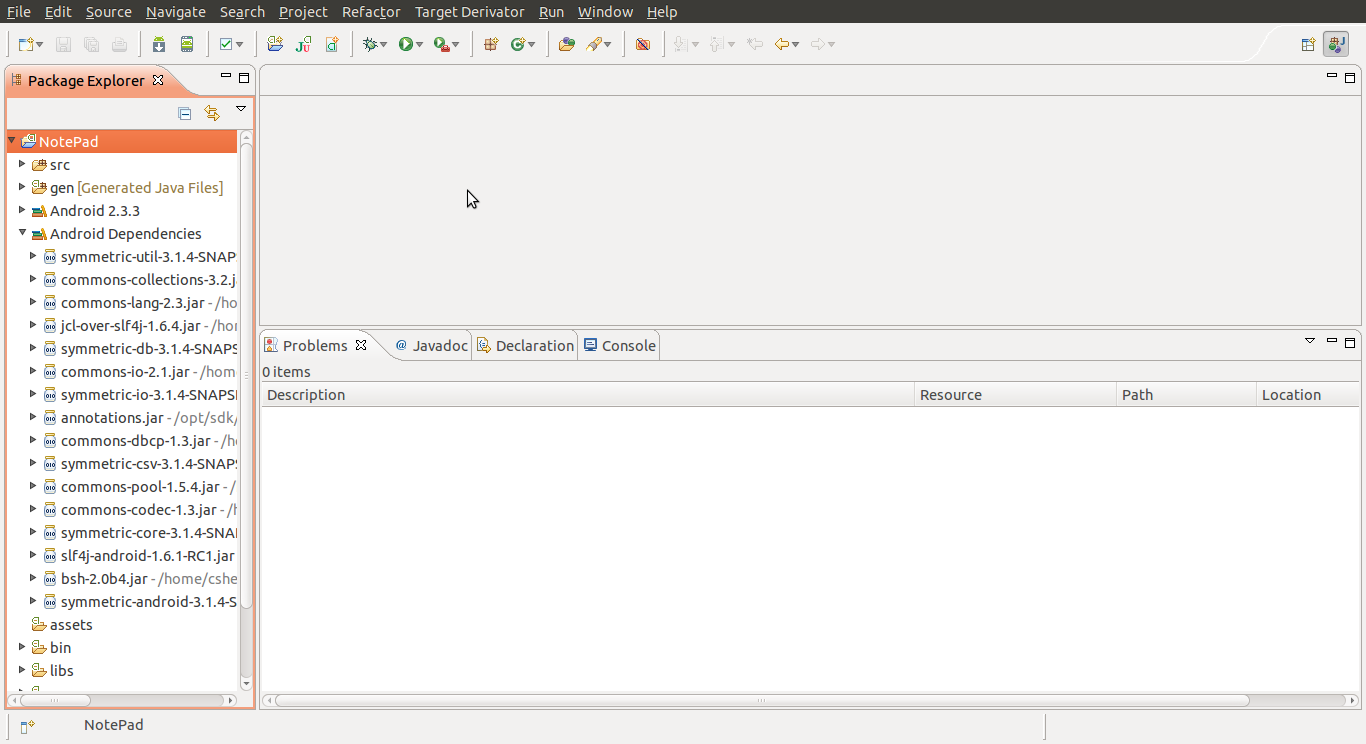Viewport: 1366px width, 744px height.
Task: Expand the commons-lang-2.3.jar entry
Action: click(x=33, y=302)
